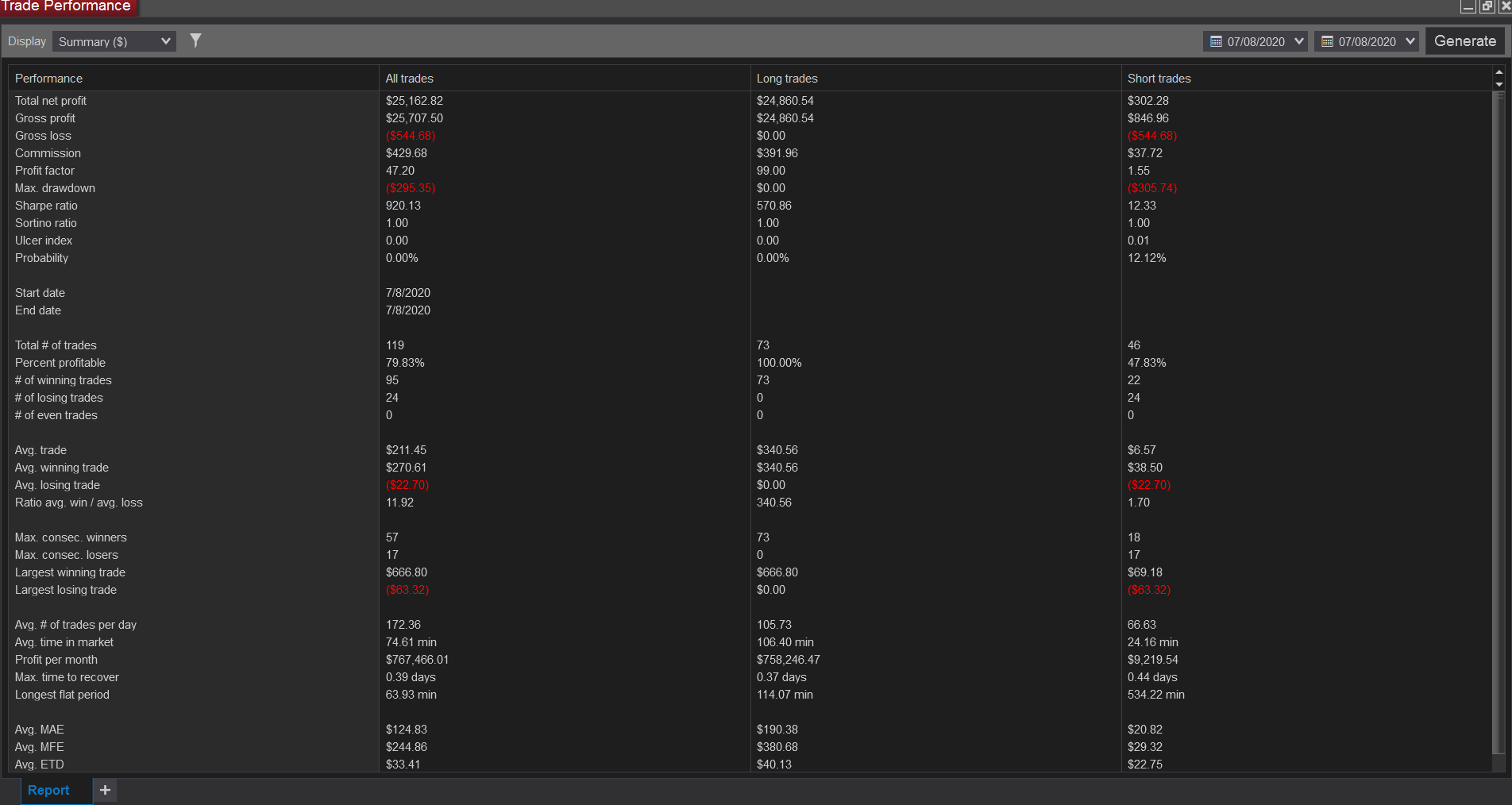
Task: Click the Max. time to recover label
Action: 67,677
